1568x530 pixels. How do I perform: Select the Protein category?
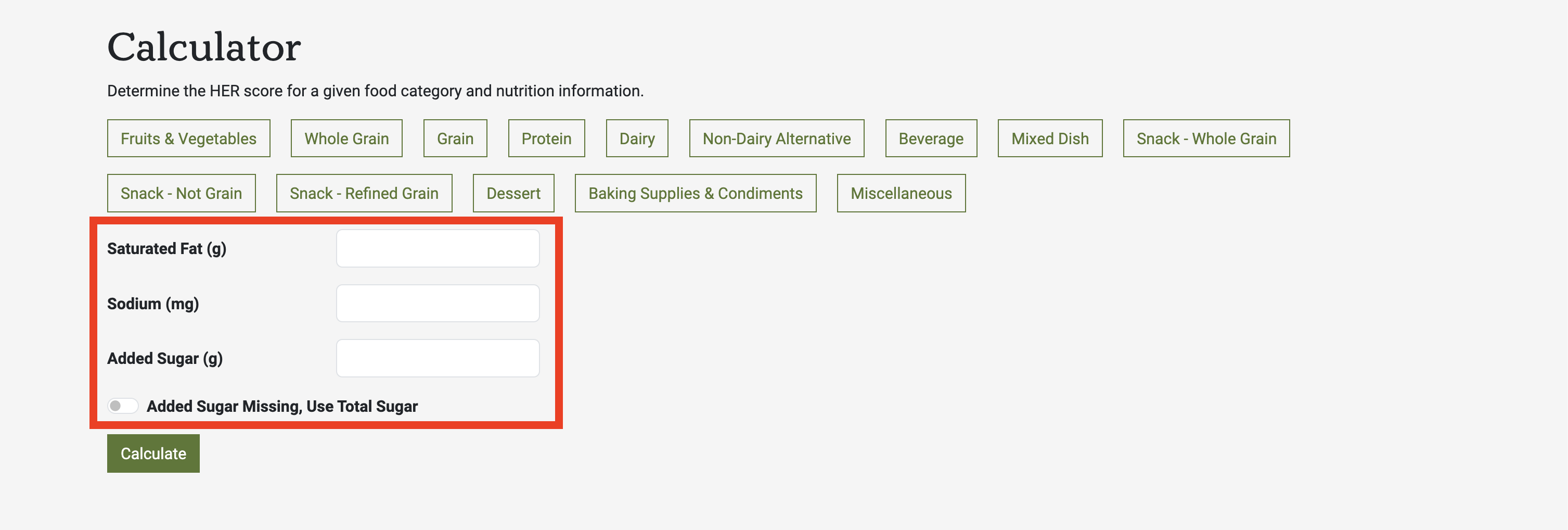546,138
